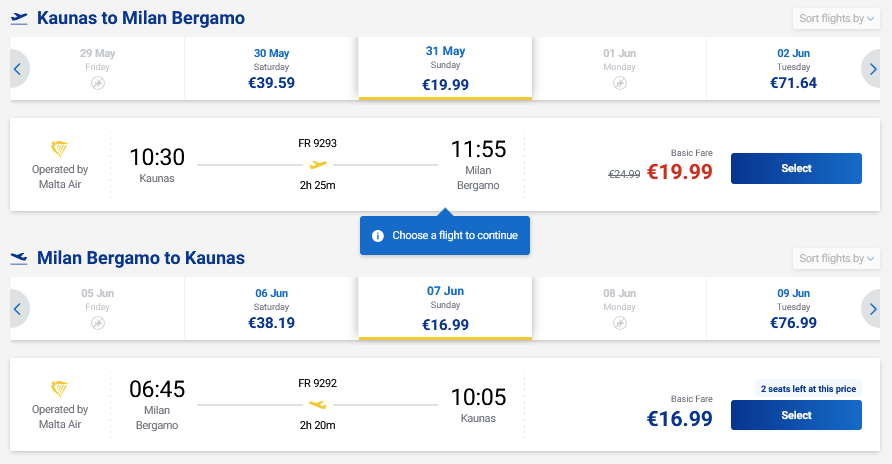Show later return dates with the right arrow
The image size is (892, 464).
click(x=874, y=309)
